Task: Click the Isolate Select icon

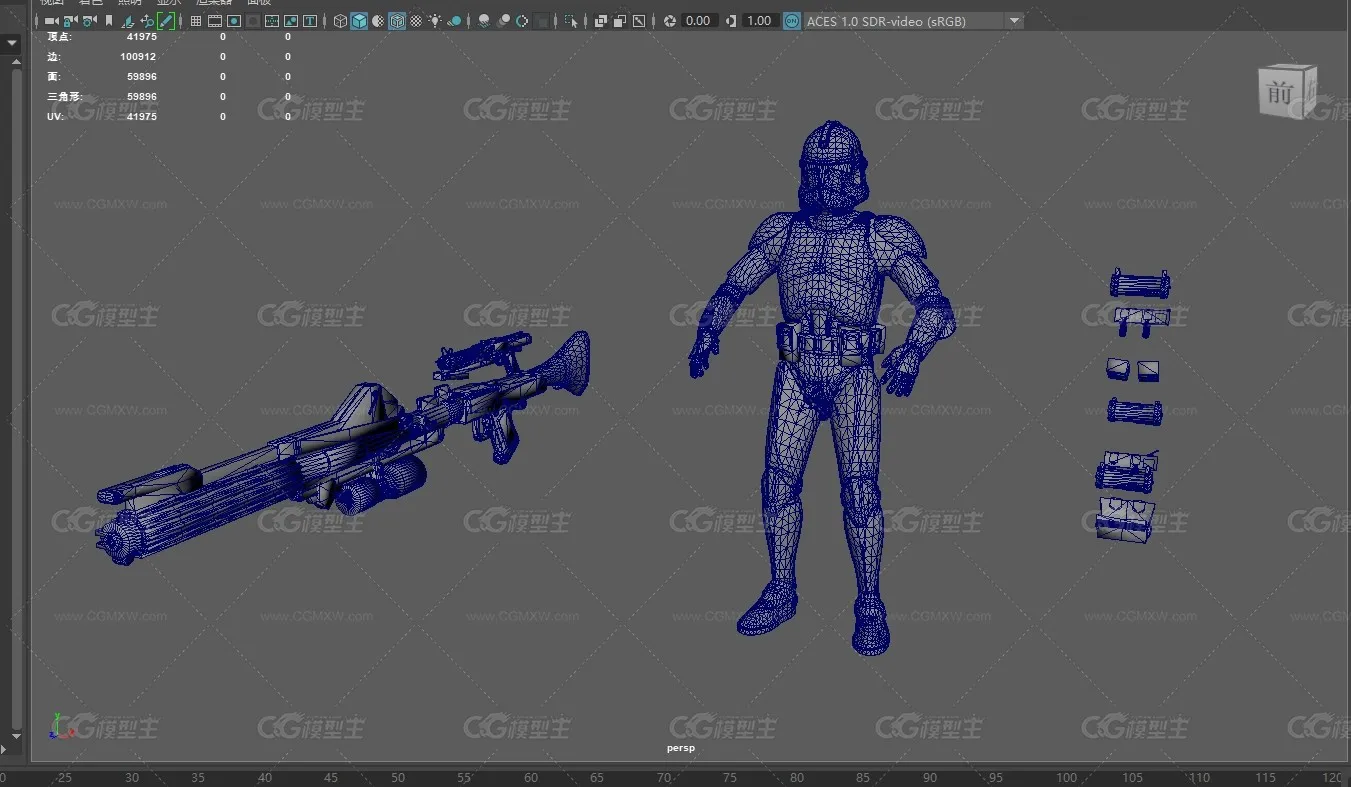Action: (x=571, y=20)
